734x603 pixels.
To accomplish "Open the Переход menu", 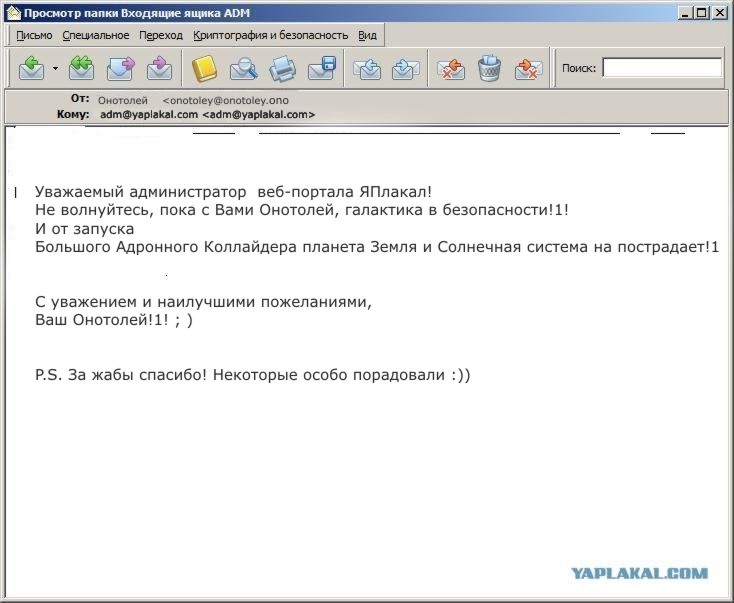I will (x=161, y=35).
